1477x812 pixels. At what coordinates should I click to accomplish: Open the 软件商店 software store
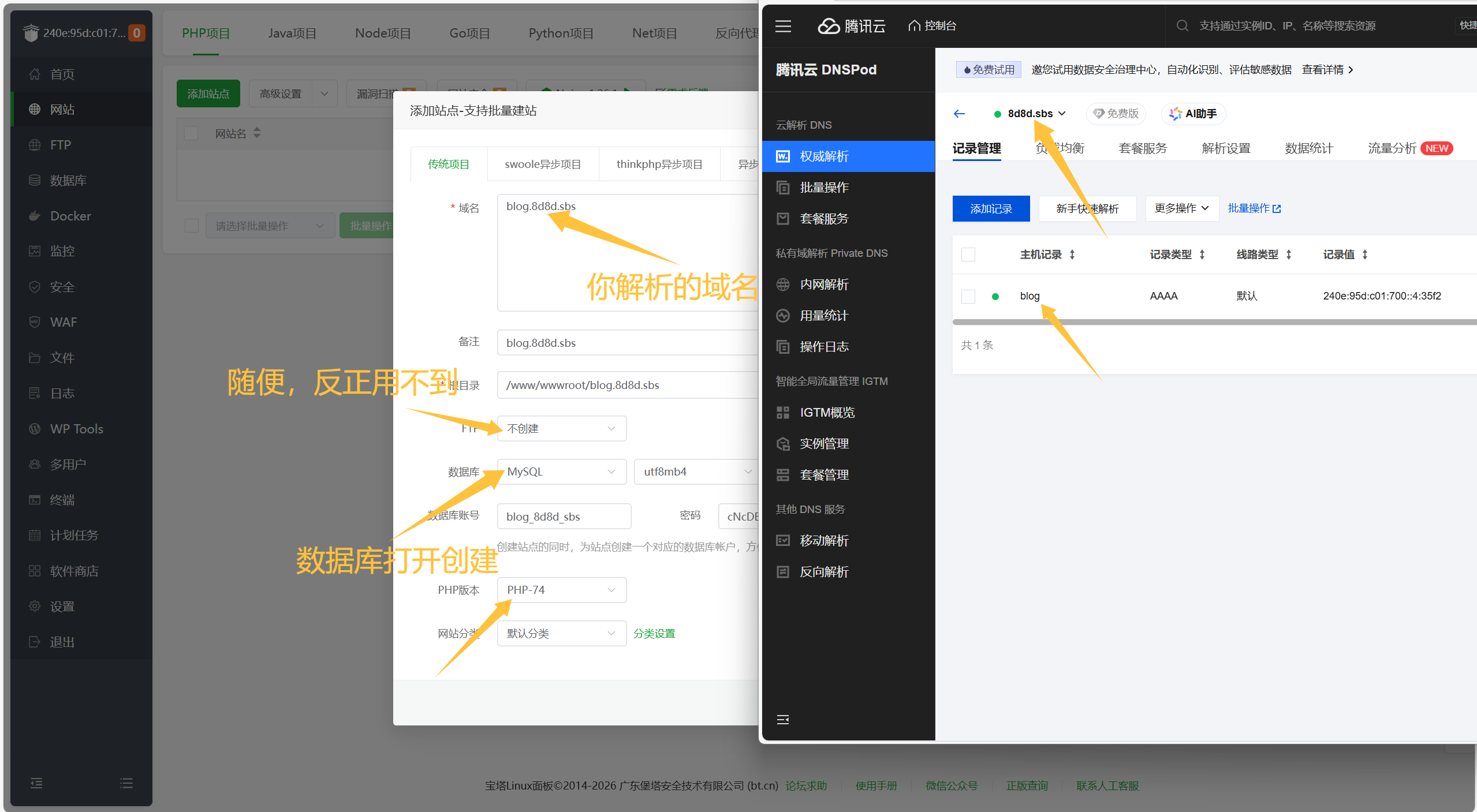point(74,570)
